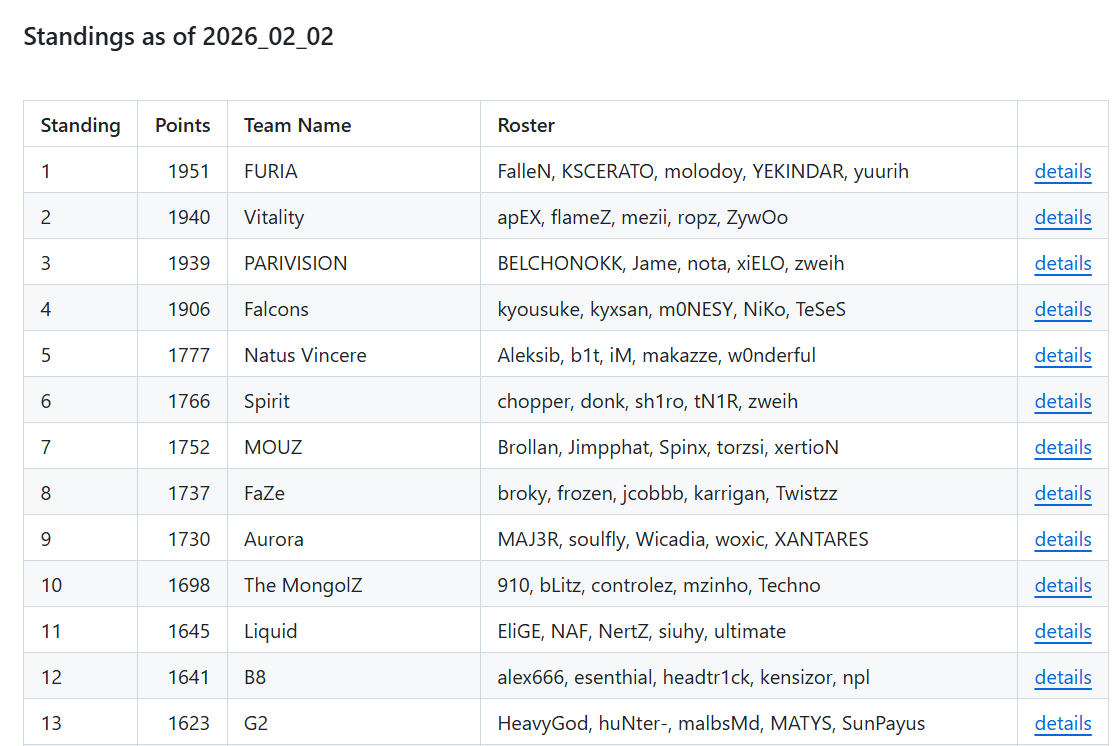Click roster starting with BELCHONOKK, Jame
This screenshot has width=1112, height=746.
point(670,264)
